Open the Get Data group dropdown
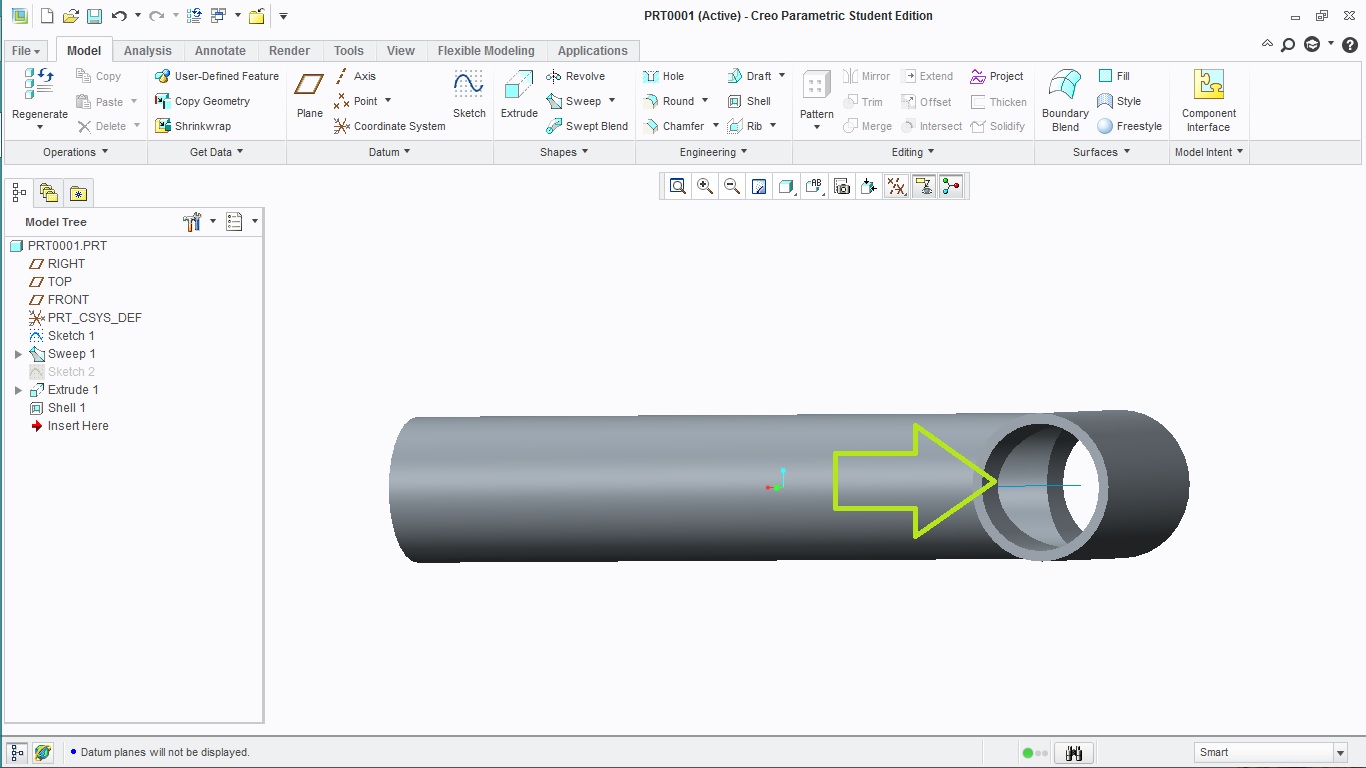 (217, 152)
